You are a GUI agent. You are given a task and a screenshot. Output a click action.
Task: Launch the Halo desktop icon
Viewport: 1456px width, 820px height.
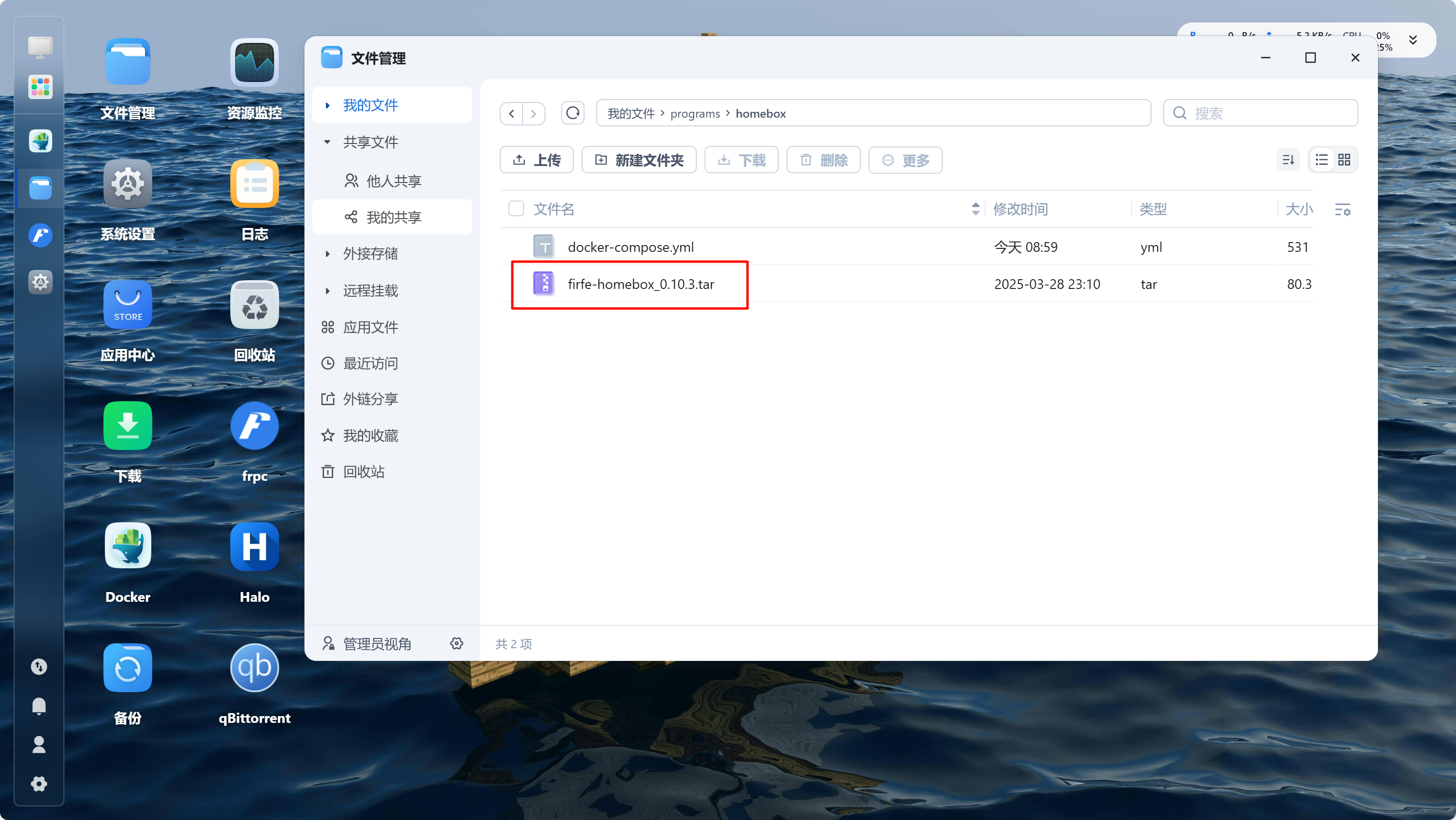[254, 546]
